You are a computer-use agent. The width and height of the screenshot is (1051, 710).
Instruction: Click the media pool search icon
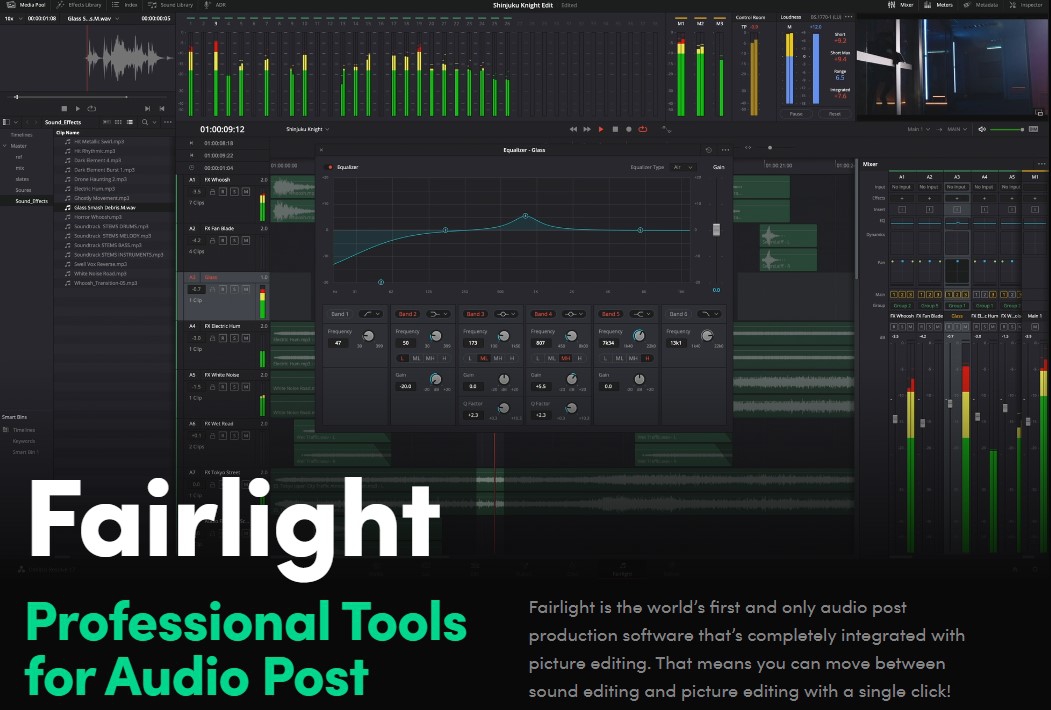coord(144,122)
